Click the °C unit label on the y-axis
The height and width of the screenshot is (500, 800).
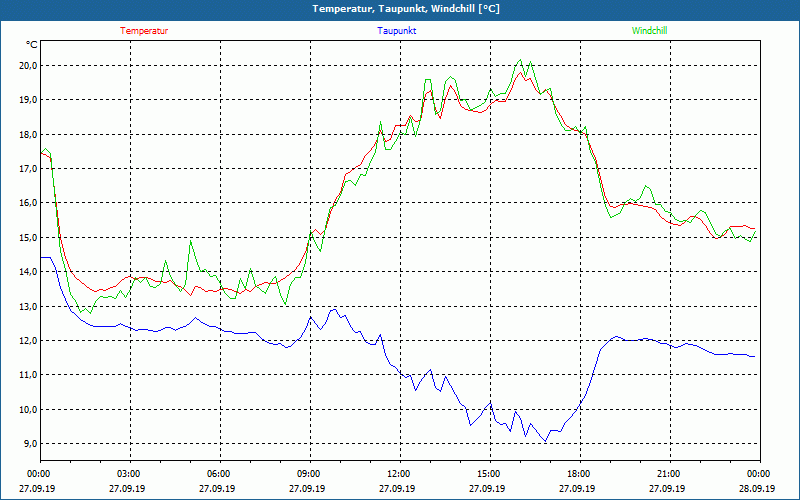point(32,45)
